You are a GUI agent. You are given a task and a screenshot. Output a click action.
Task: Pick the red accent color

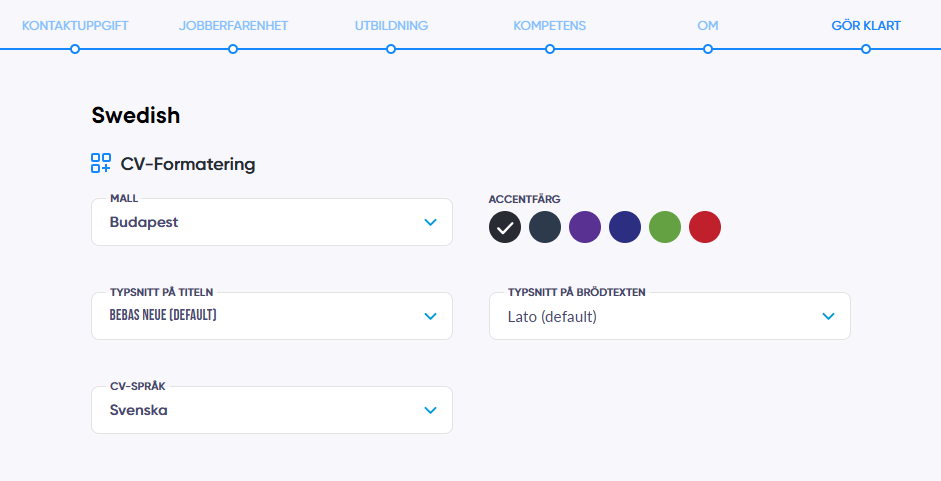(x=705, y=227)
